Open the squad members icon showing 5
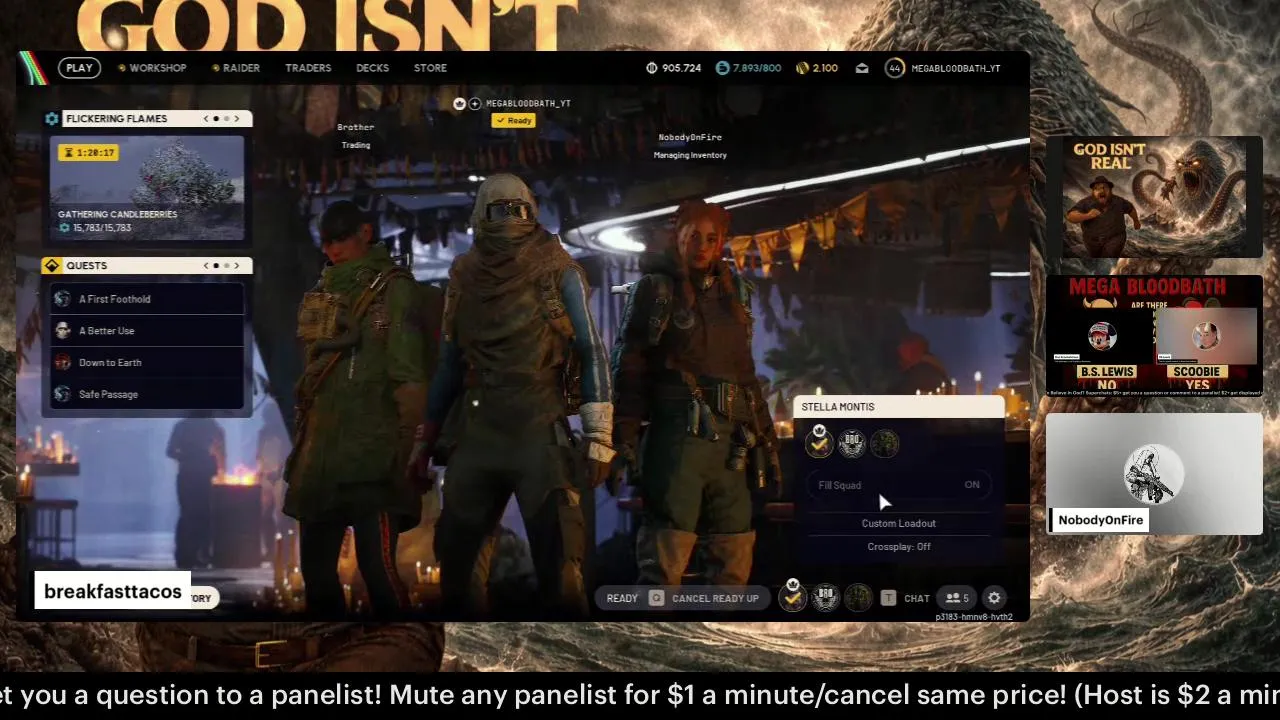The height and width of the screenshot is (720, 1280). [958, 598]
